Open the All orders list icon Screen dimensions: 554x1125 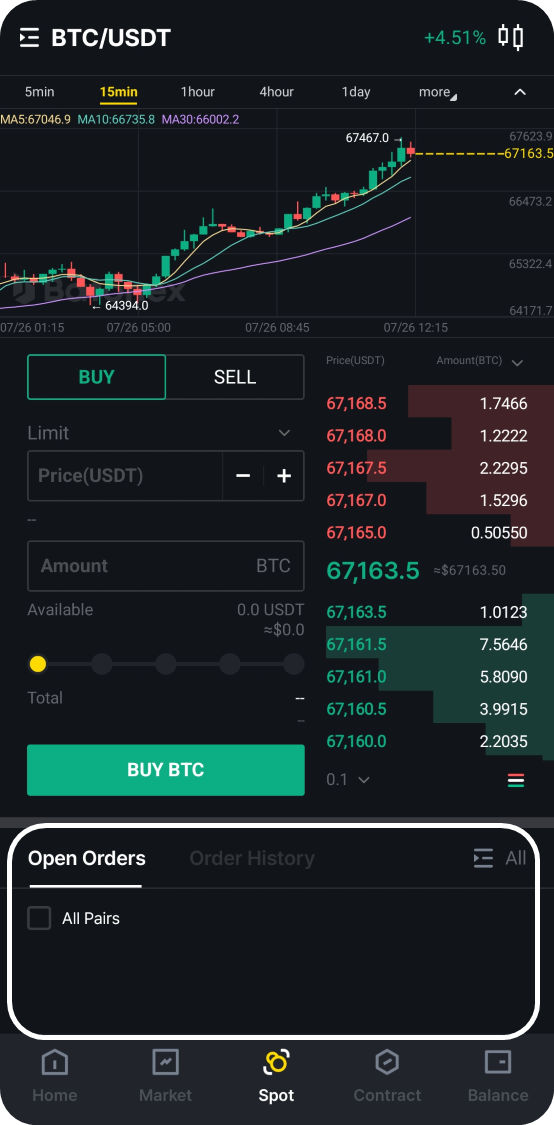pos(484,858)
